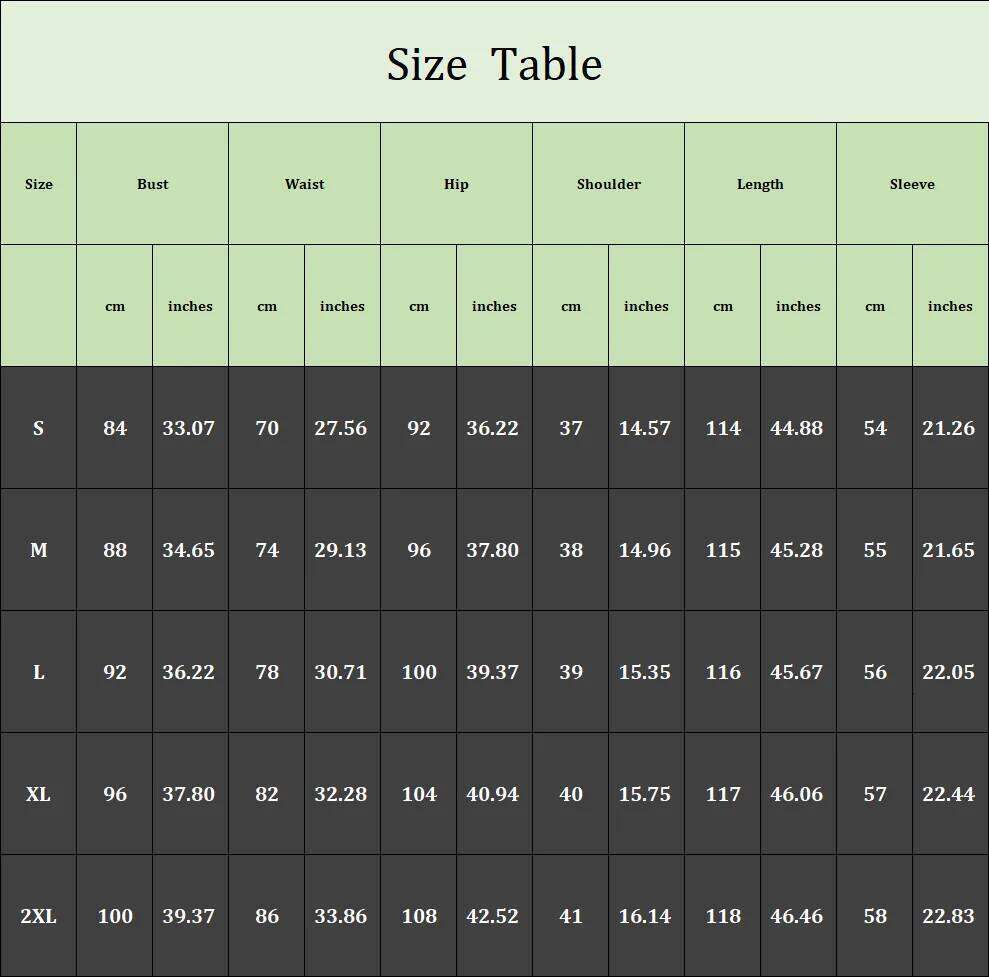This screenshot has width=989, height=977.
Task: Click hip value "100" in row L
Action: click(419, 672)
